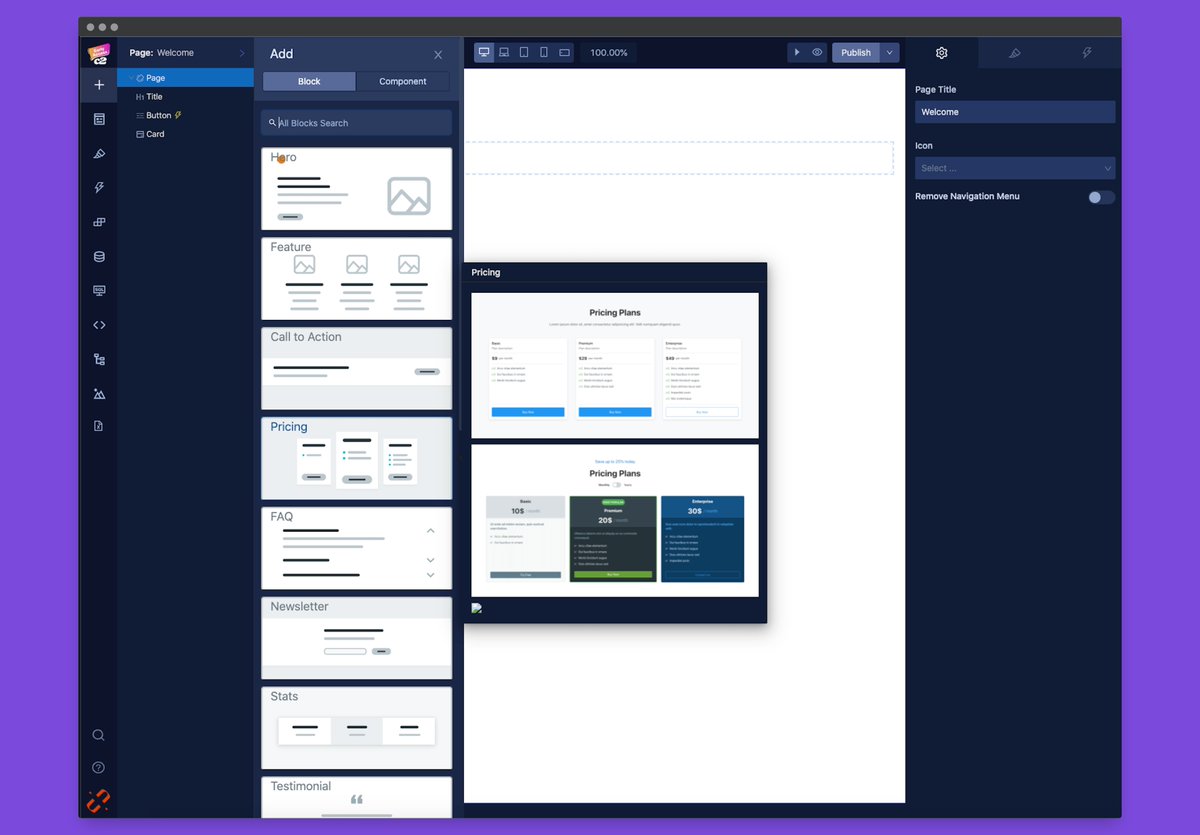
Task: Select the Button item in page tree
Action: click(x=158, y=115)
